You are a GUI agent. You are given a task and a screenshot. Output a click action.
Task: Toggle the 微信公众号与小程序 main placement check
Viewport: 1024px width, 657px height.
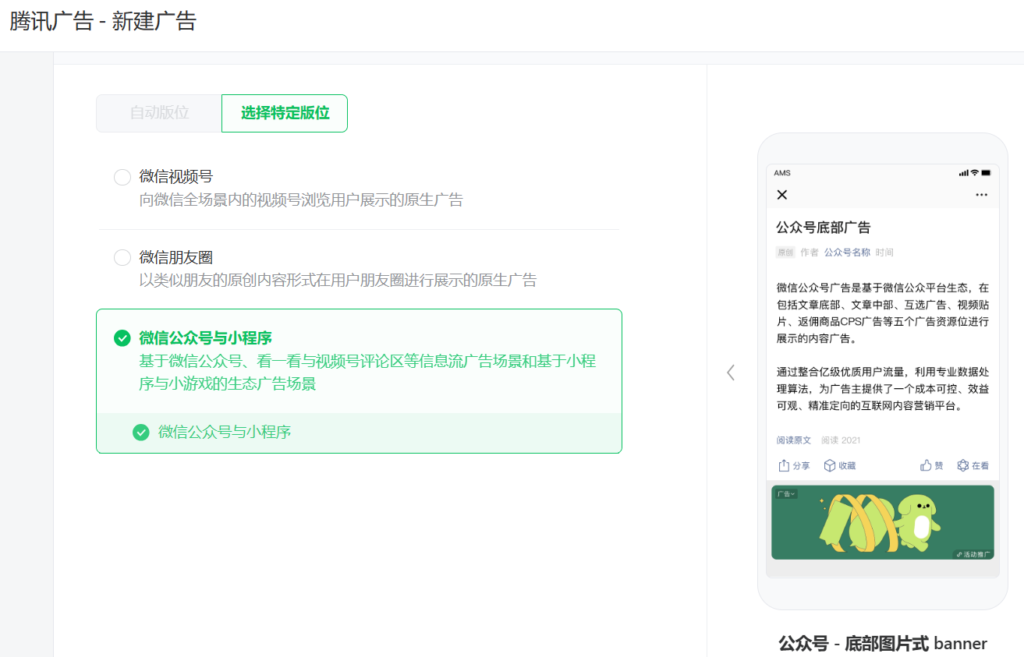122,338
